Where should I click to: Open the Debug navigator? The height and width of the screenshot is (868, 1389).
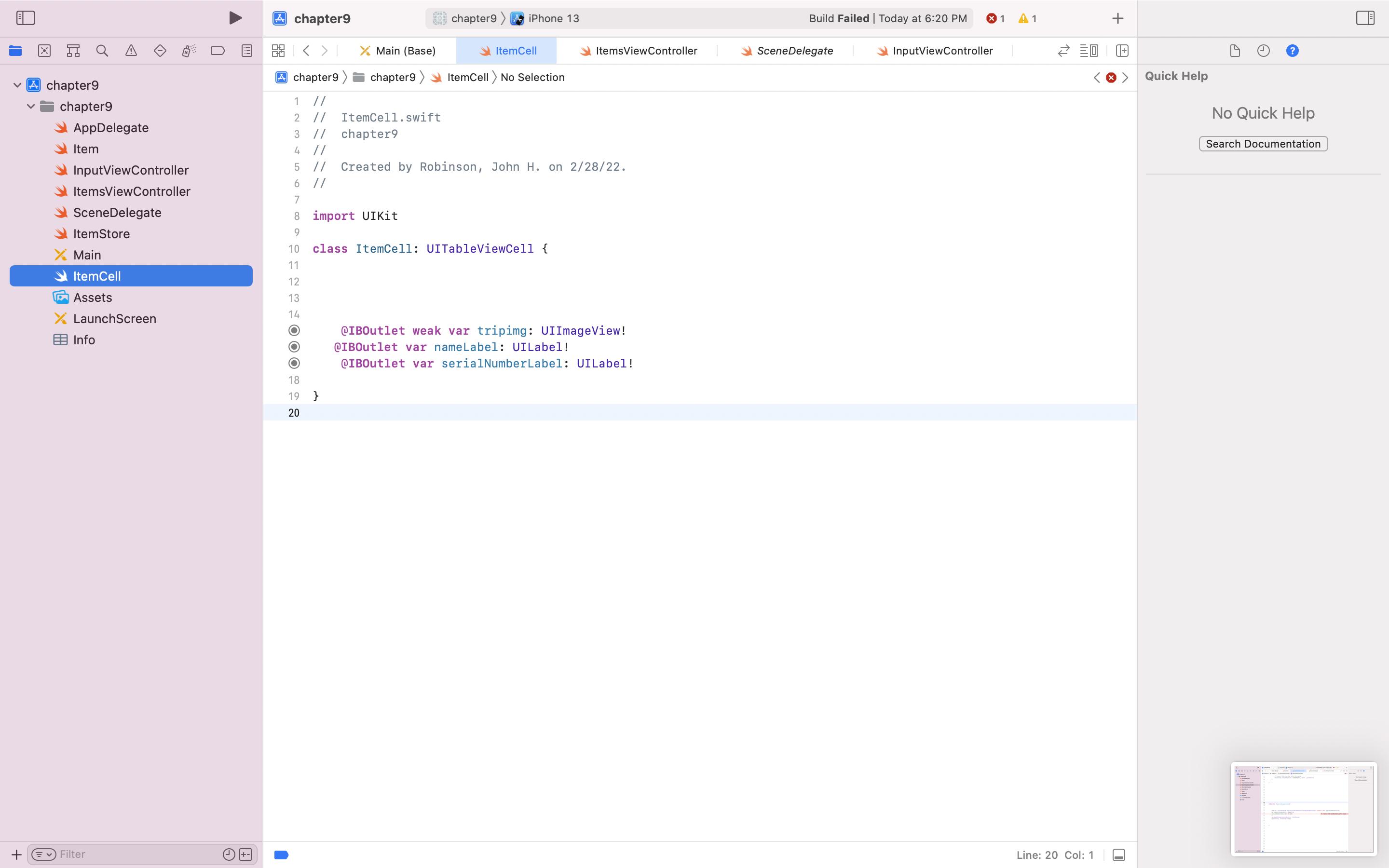pos(189,51)
